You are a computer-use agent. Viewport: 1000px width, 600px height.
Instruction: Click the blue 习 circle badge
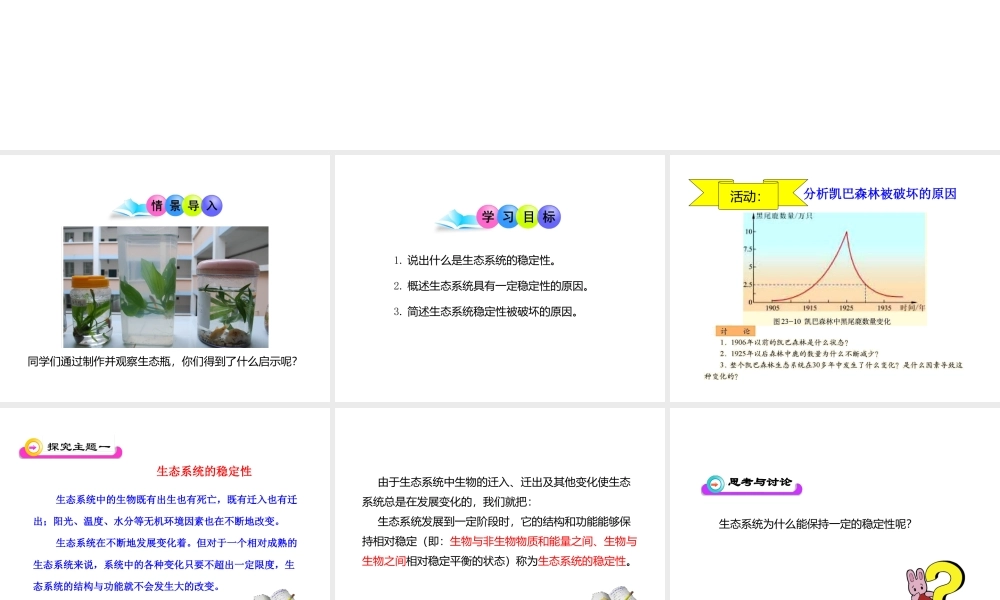(508, 217)
